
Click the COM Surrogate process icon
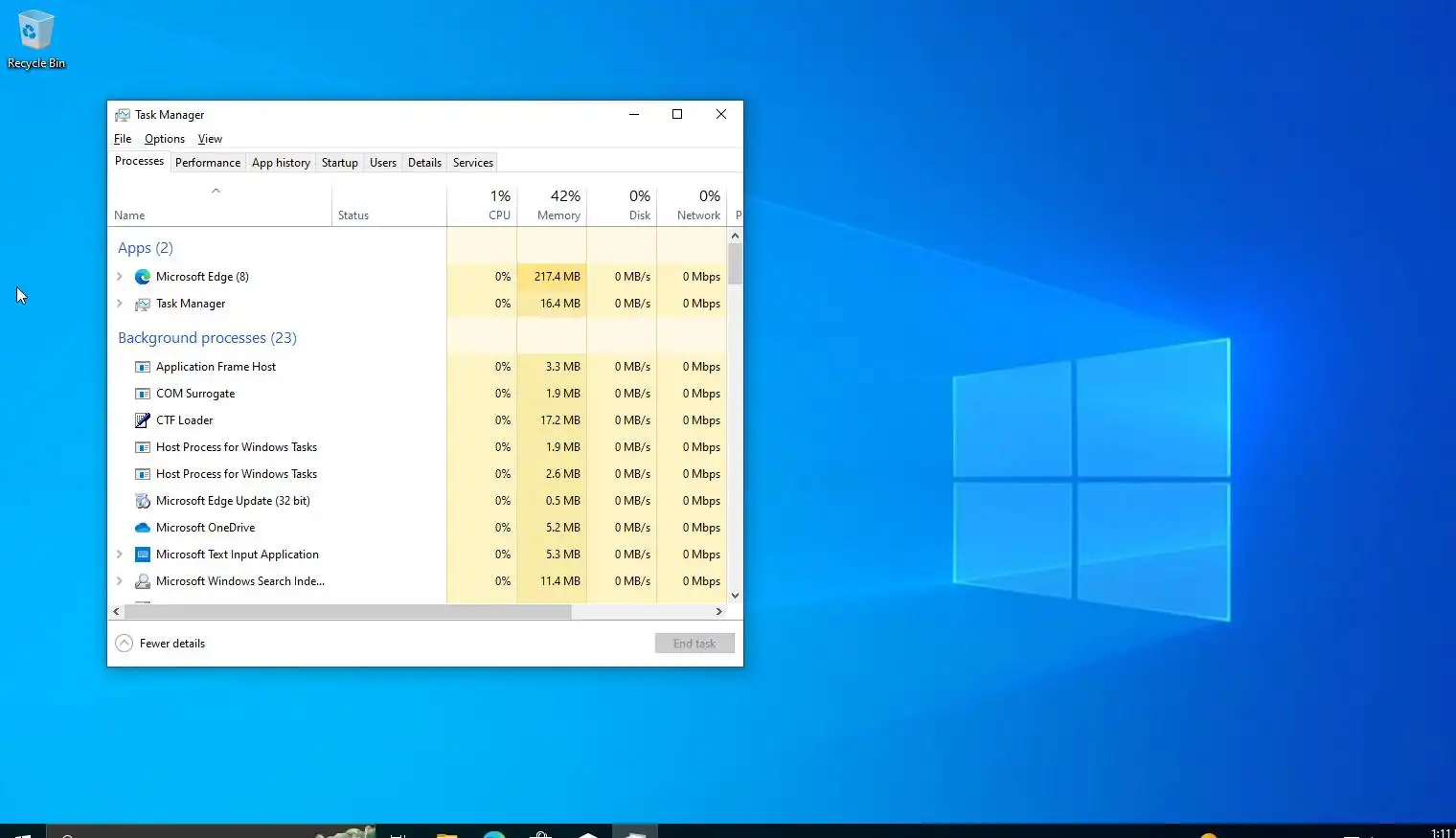tap(143, 394)
